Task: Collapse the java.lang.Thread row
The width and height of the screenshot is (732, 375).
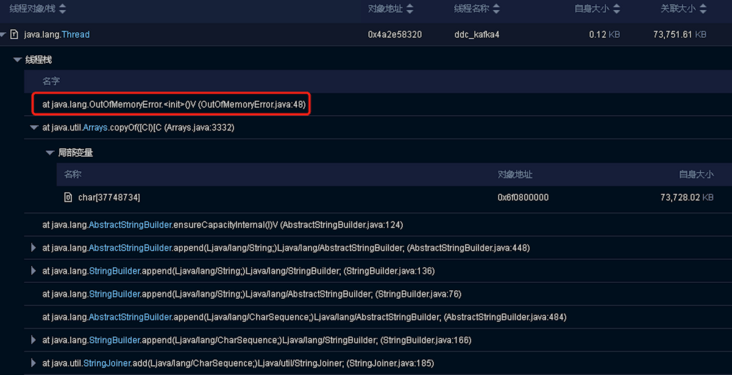Action: [x=3, y=35]
